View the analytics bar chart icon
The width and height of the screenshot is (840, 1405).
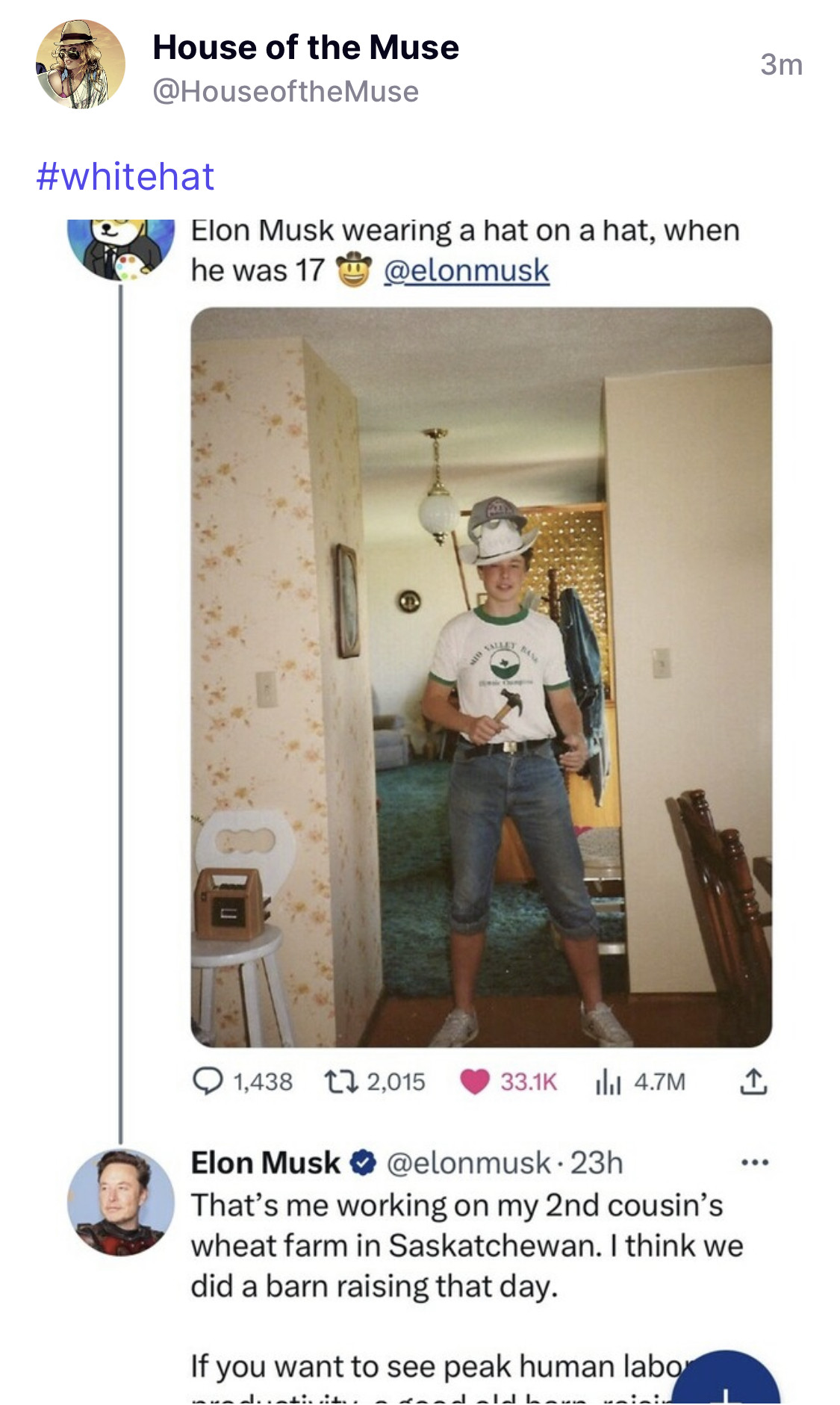pos(609,1082)
